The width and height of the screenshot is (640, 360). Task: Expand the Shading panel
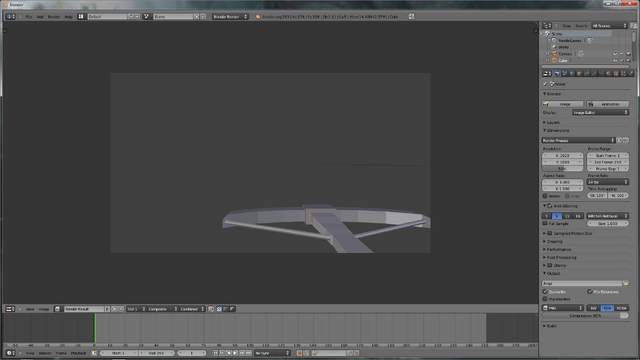(x=554, y=242)
